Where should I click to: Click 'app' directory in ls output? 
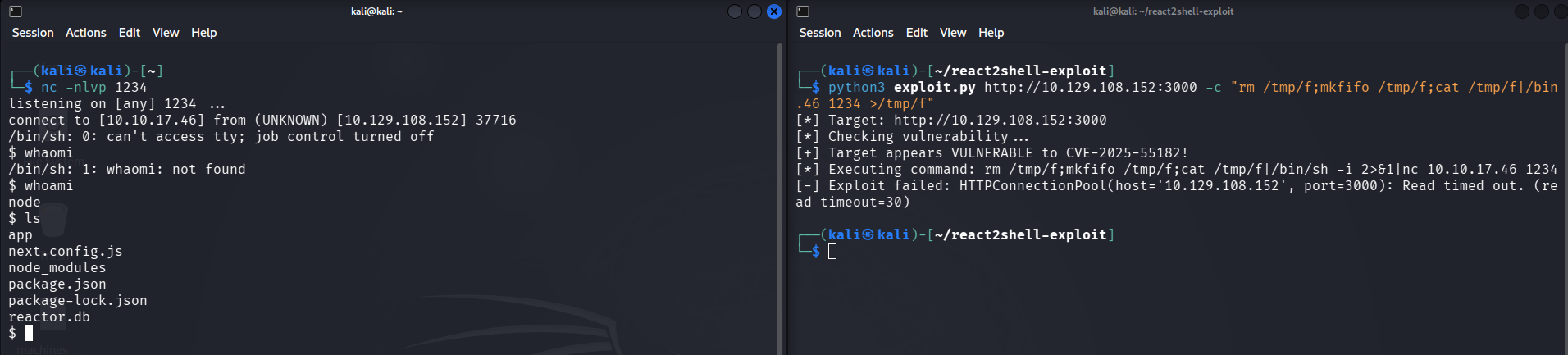click(x=21, y=235)
